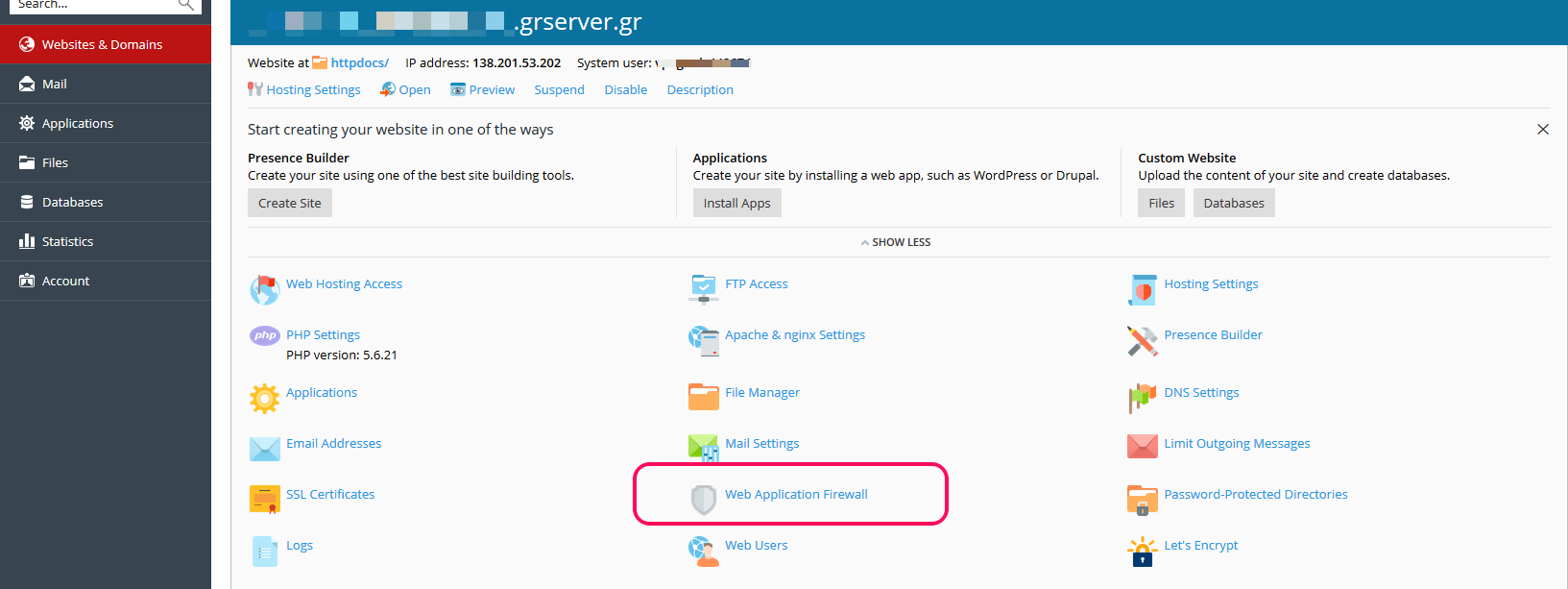
Task: Close the website creation panel
Action: pos(1543,130)
